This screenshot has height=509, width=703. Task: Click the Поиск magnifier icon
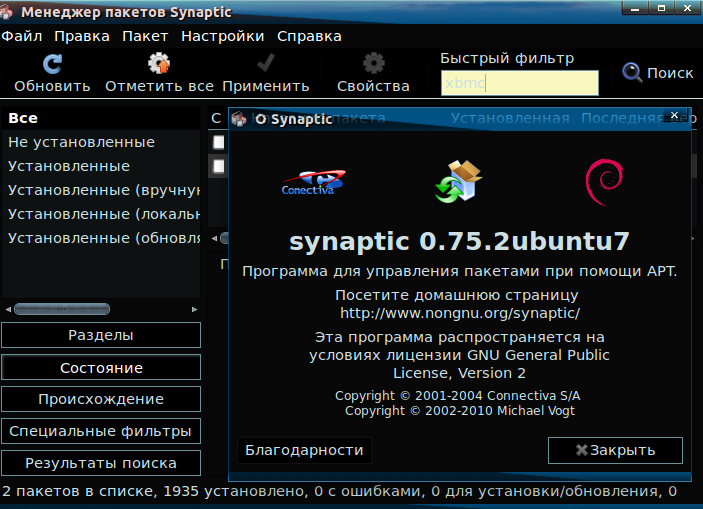(632, 72)
